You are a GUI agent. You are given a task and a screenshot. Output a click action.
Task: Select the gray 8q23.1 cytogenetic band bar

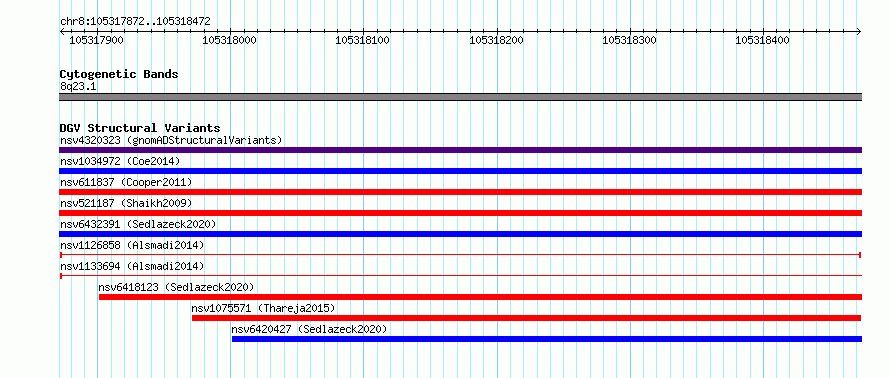[x=460, y=97]
